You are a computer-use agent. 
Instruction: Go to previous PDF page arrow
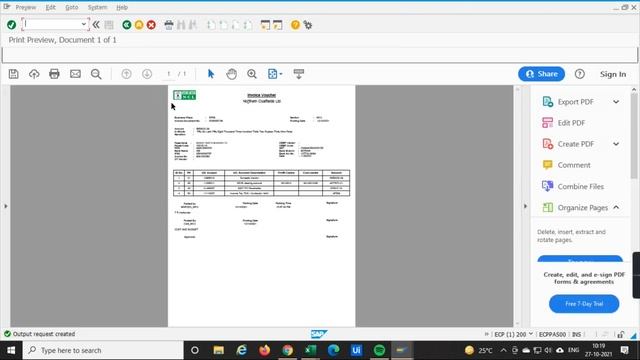tap(127, 74)
